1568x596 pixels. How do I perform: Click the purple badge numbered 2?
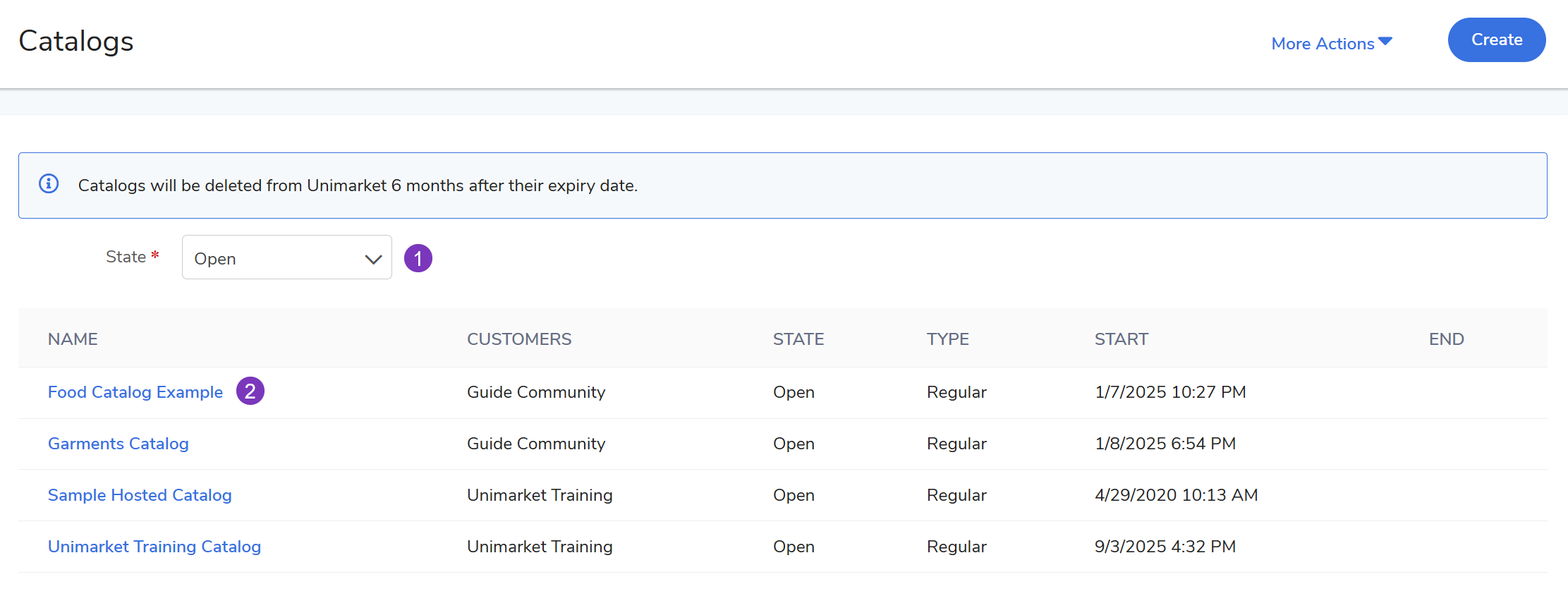[x=250, y=391]
